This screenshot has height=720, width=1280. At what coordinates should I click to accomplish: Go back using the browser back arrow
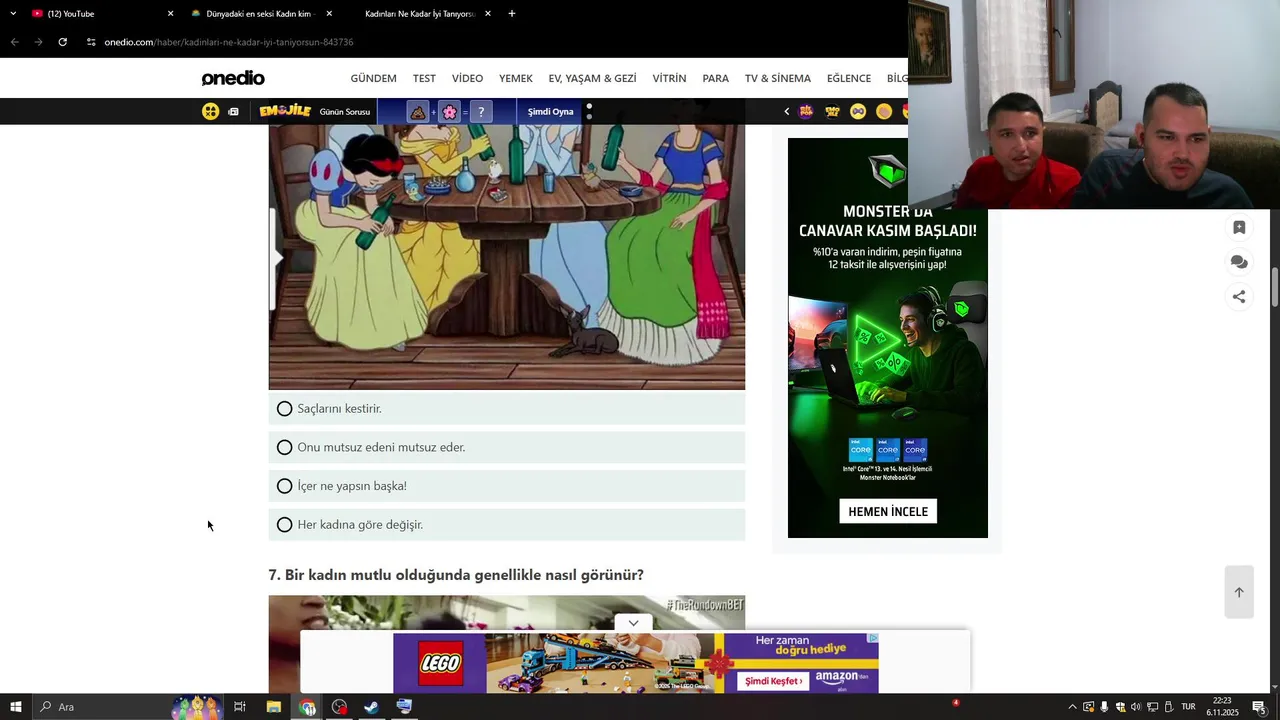click(x=14, y=42)
